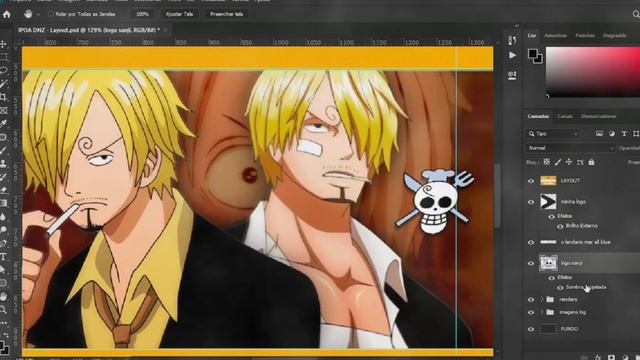Lock transparent pixels icon
The width and height of the screenshot is (640, 360).
pos(547,162)
